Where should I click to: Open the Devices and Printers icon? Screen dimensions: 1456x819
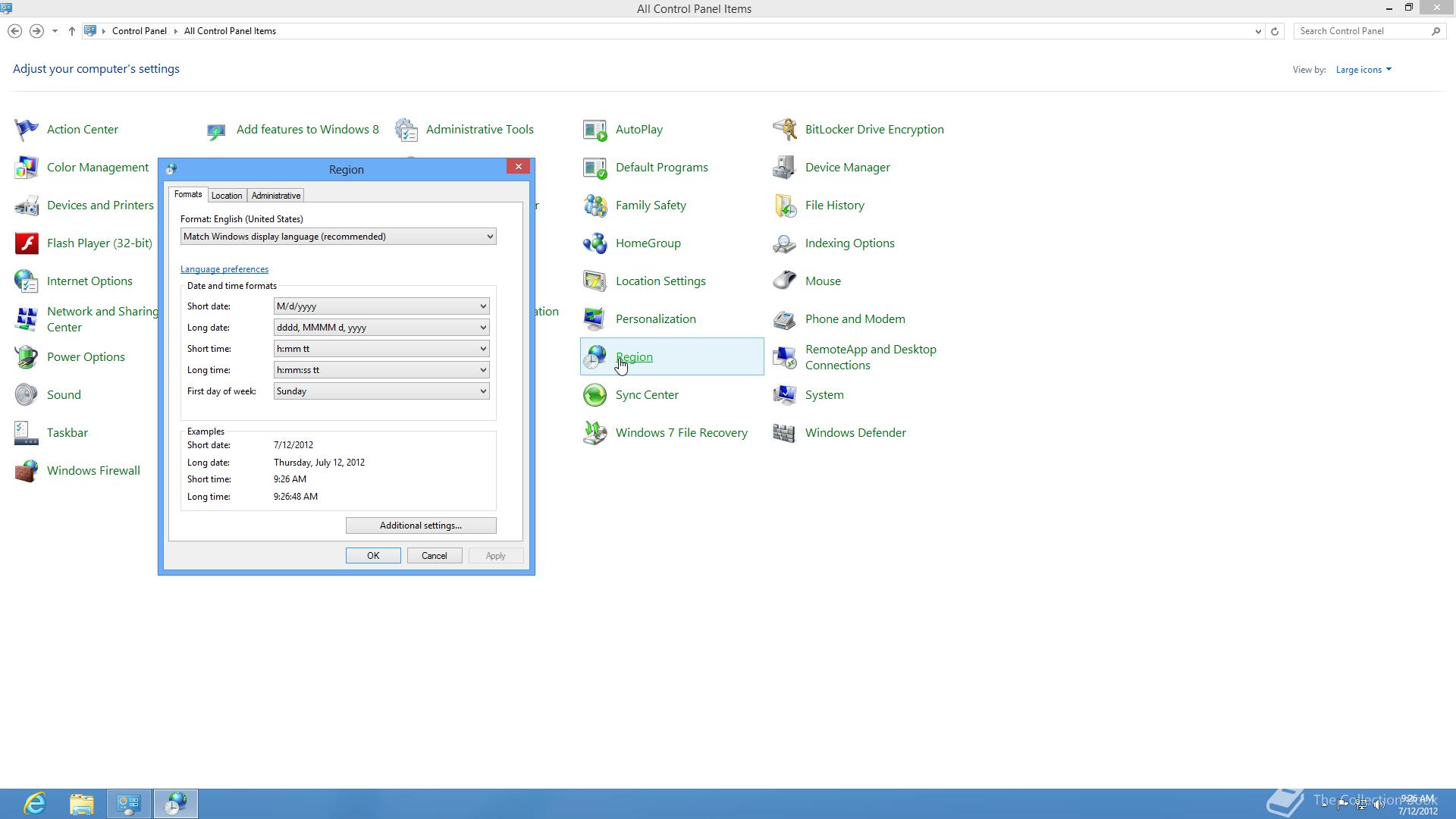click(27, 206)
